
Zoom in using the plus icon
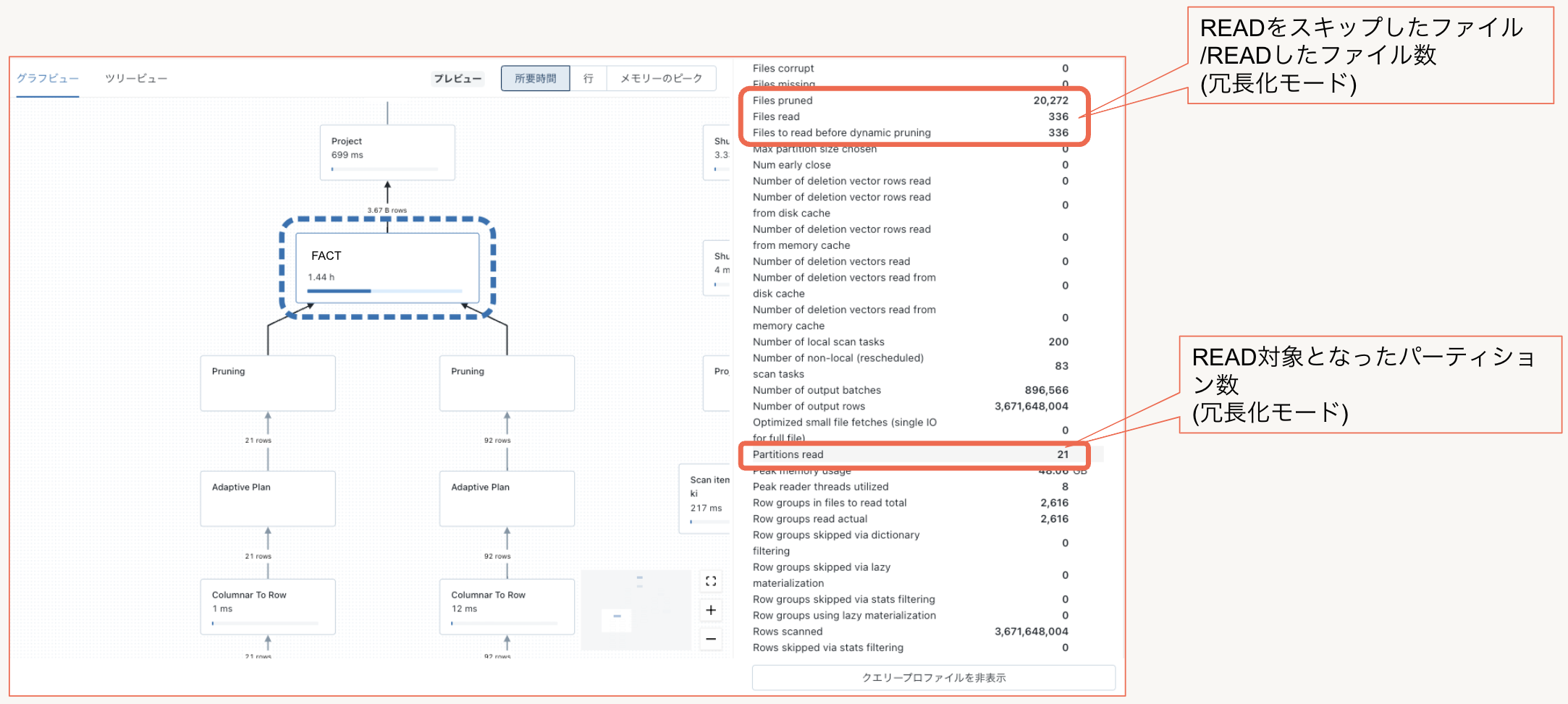tap(710, 610)
